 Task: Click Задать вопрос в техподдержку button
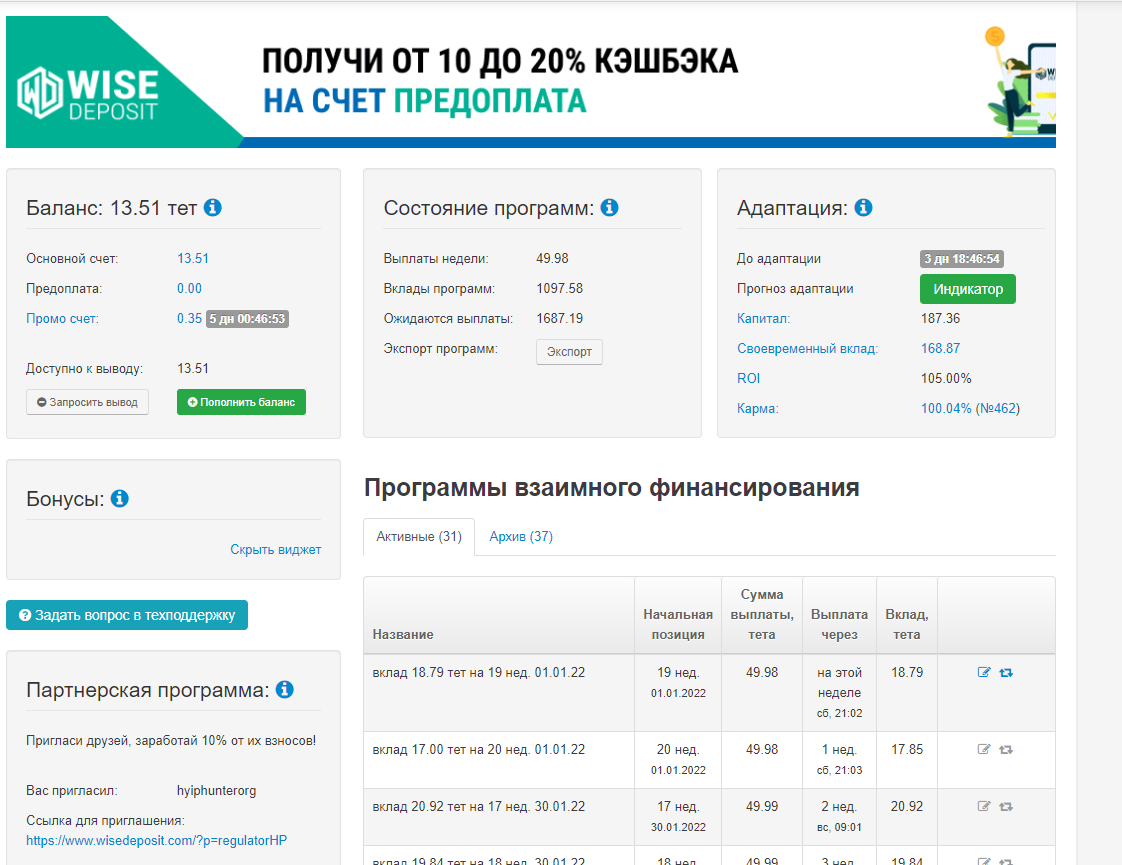tap(127, 615)
